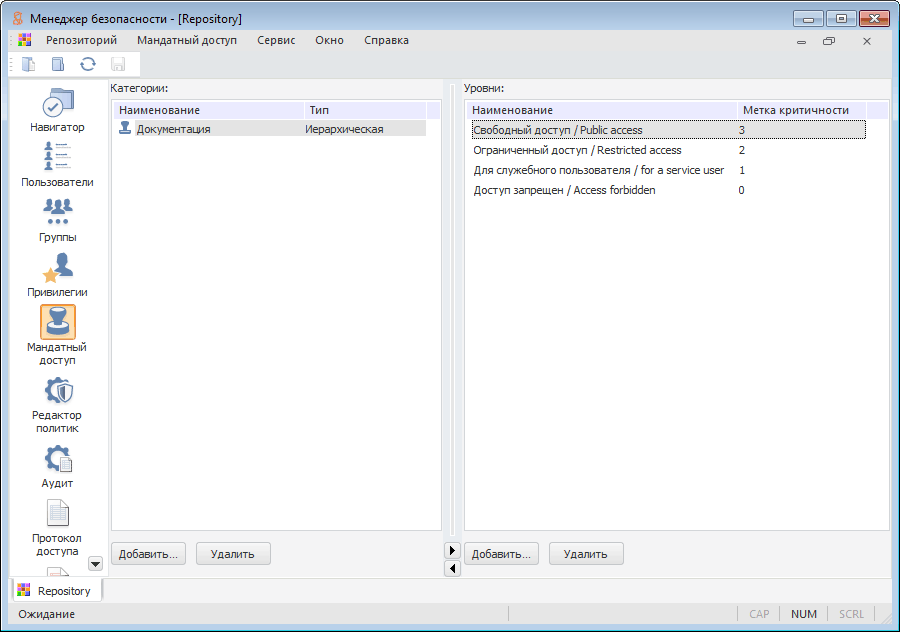Viewport: 900px width, 632px height.
Task: Open the Привилегии sidebar section
Action: (57, 275)
